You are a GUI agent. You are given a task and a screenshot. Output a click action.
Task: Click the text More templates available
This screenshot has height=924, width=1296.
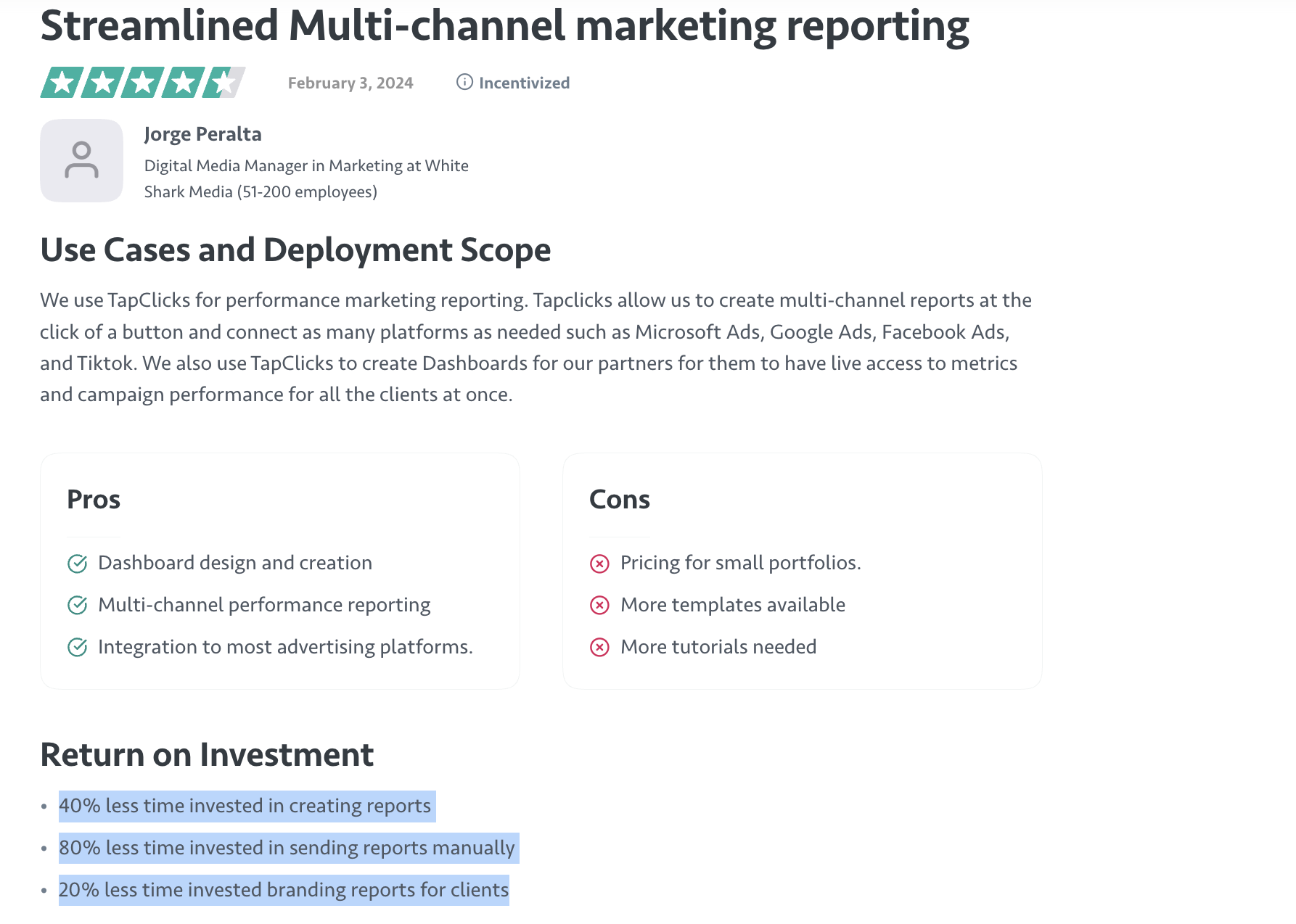733,605
